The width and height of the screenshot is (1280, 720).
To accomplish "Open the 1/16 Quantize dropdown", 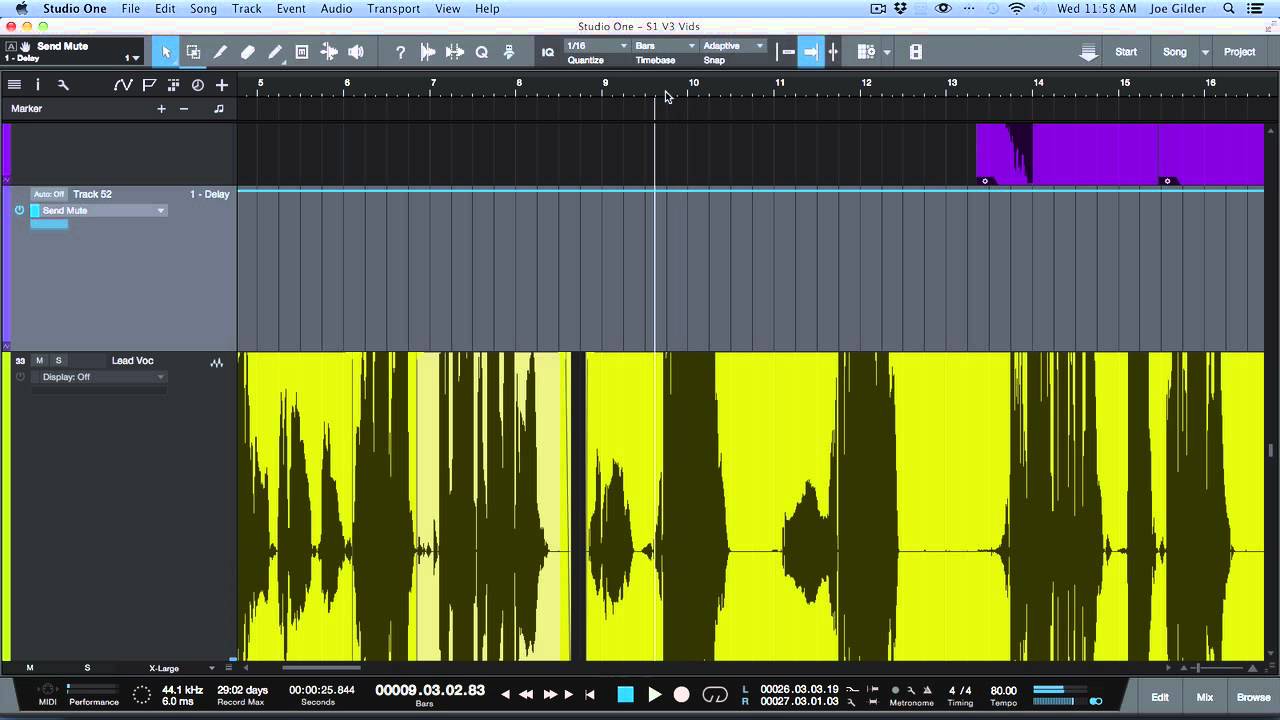I will point(597,46).
